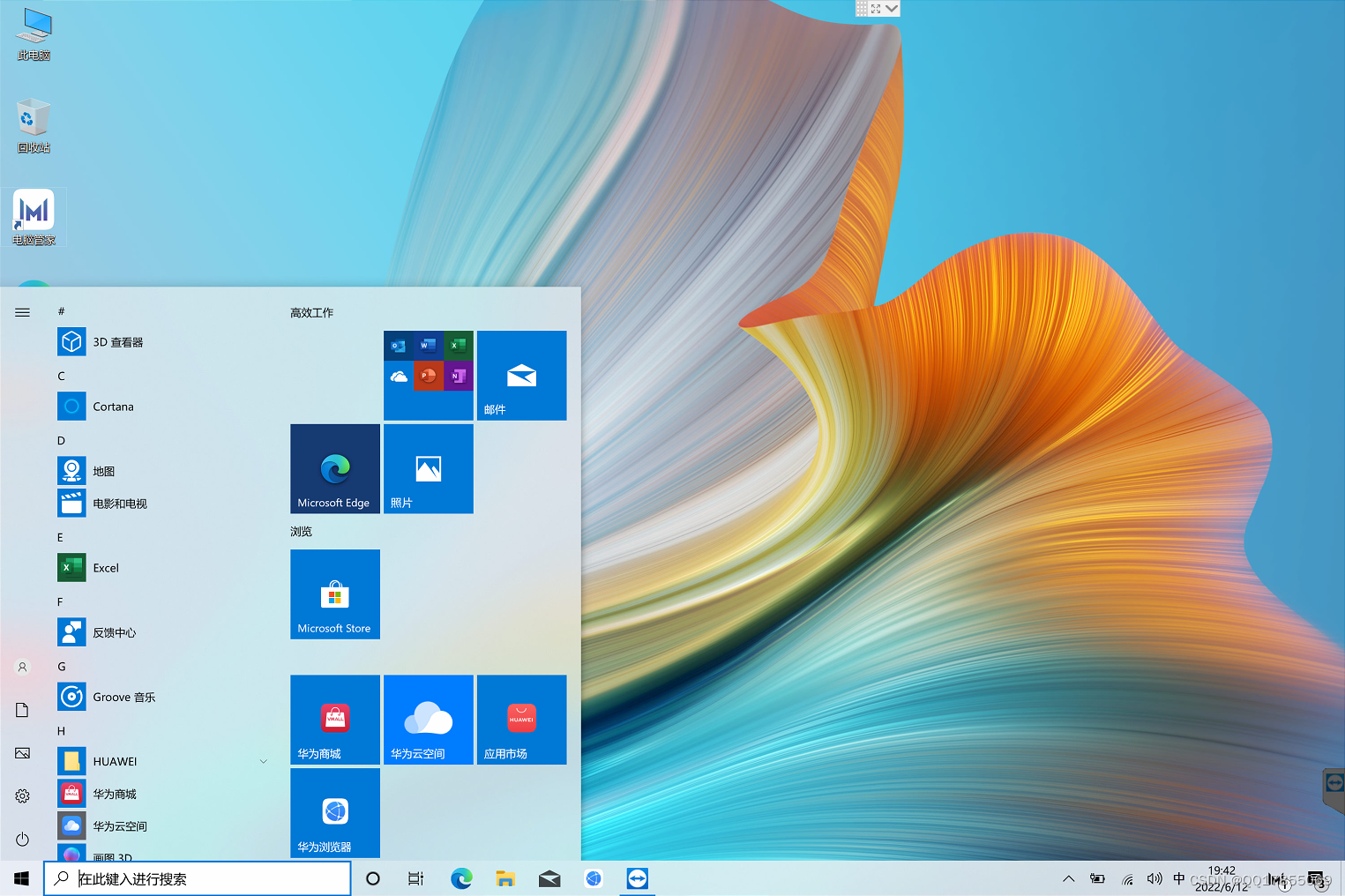Viewport: 1345px width, 896px height.
Task: Open 地图 in the app list
Action: [x=163, y=471]
